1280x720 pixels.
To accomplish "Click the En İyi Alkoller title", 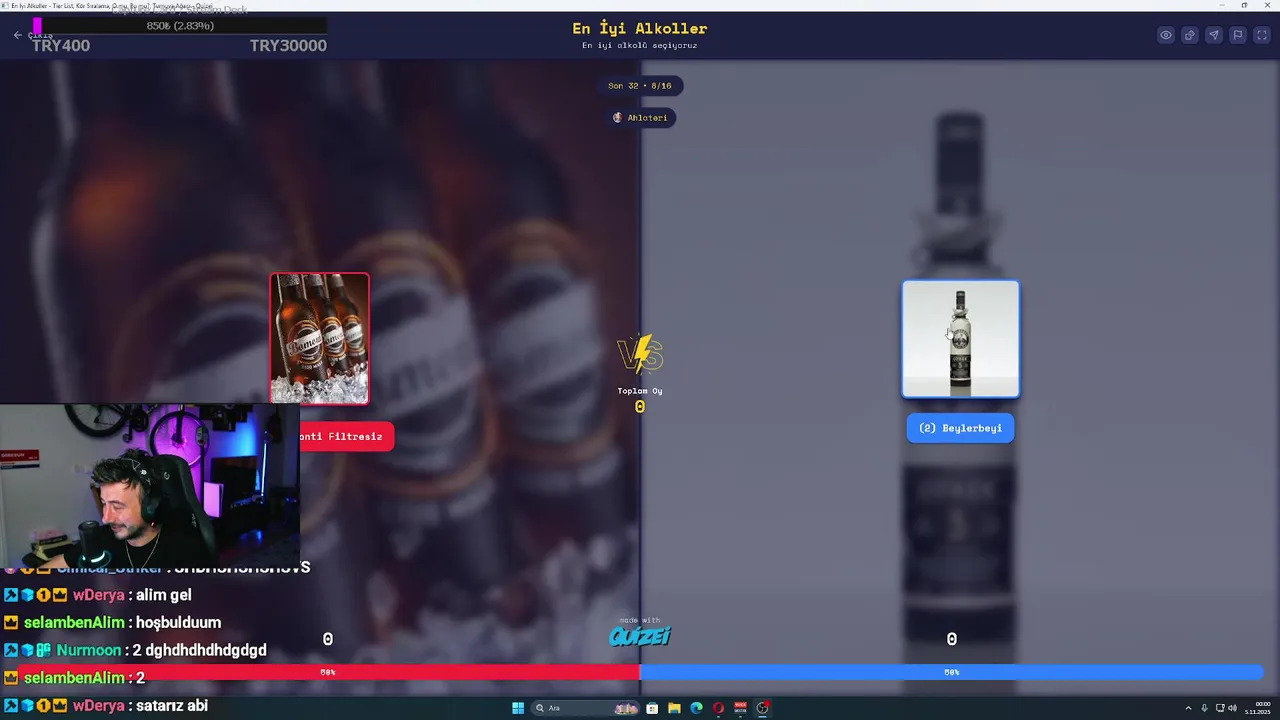I will [x=640, y=29].
